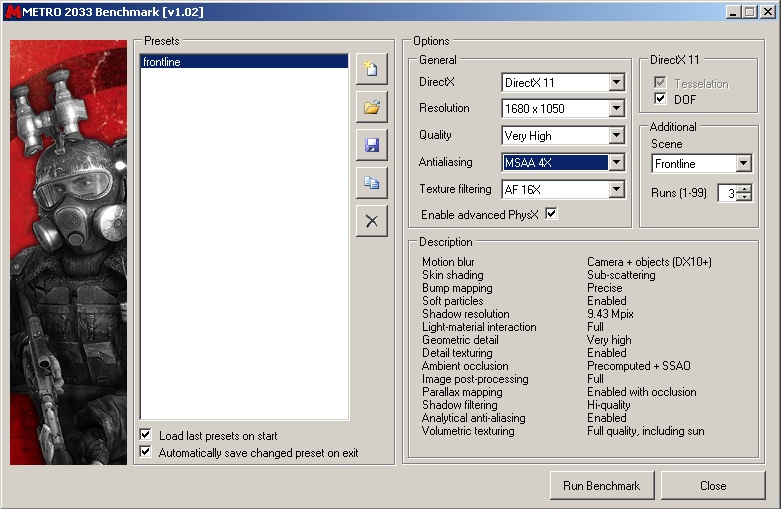Open the Texture filtering dropdown
The height and width of the screenshot is (509, 781).
click(x=617, y=189)
